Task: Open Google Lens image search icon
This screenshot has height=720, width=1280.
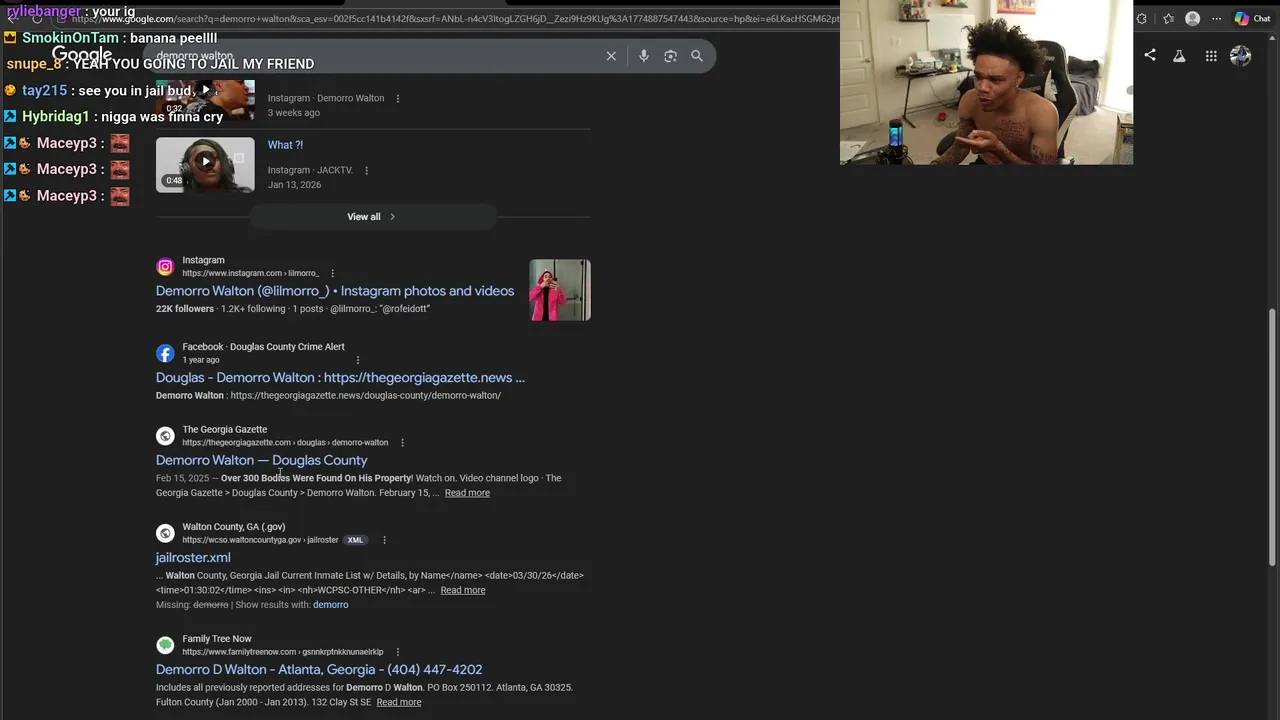Action: pyautogui.click(x=670, y=56)
